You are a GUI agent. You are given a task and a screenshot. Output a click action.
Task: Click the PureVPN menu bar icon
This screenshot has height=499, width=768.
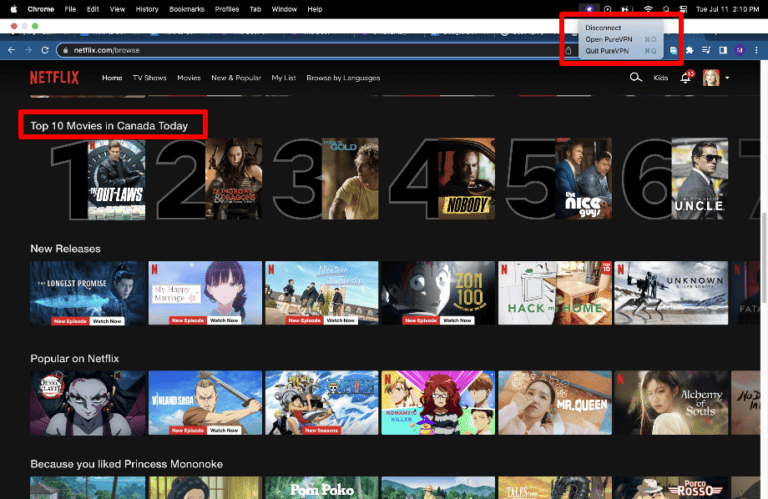click(x=589, y=9)
